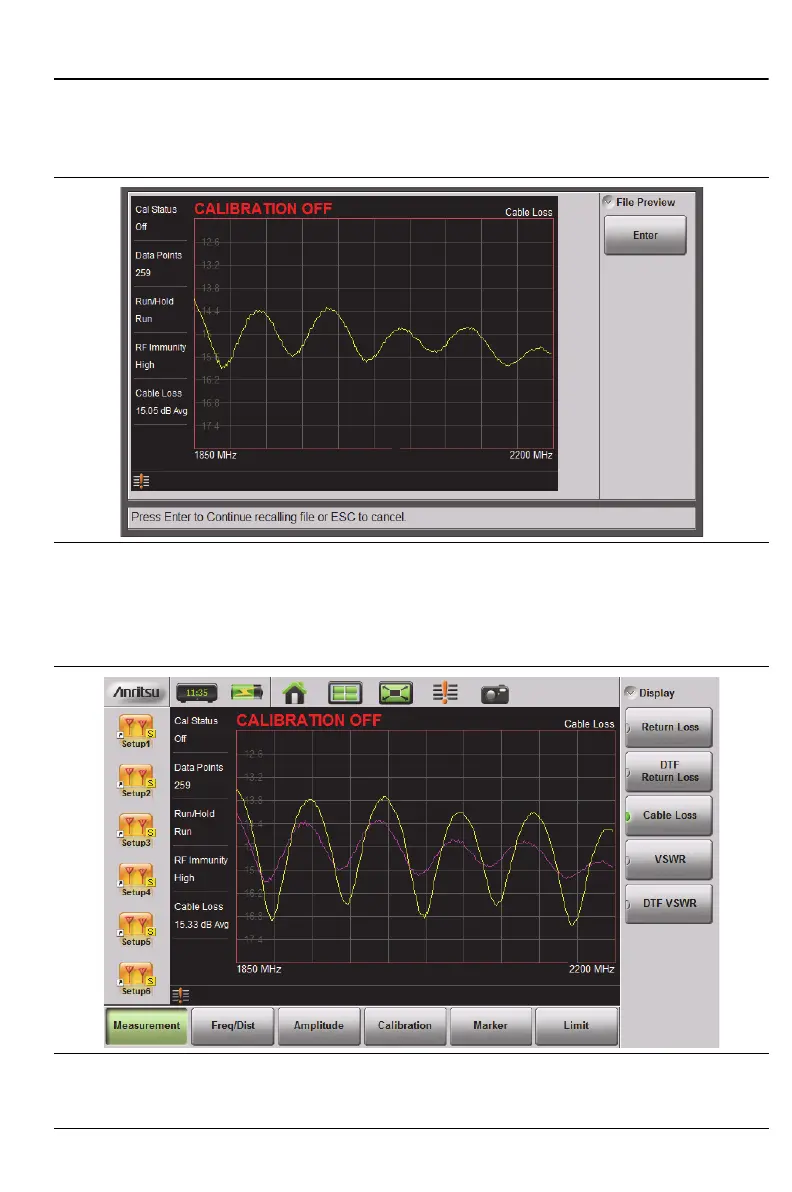Open the Marker main menu
The width and height of the screenshot is (792, 1192).
click(x=490, y=1026)
